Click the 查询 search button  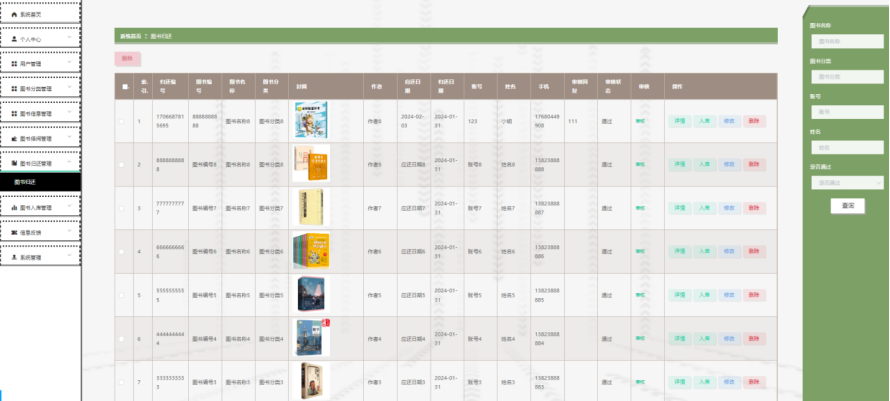(x=847, y=206)
